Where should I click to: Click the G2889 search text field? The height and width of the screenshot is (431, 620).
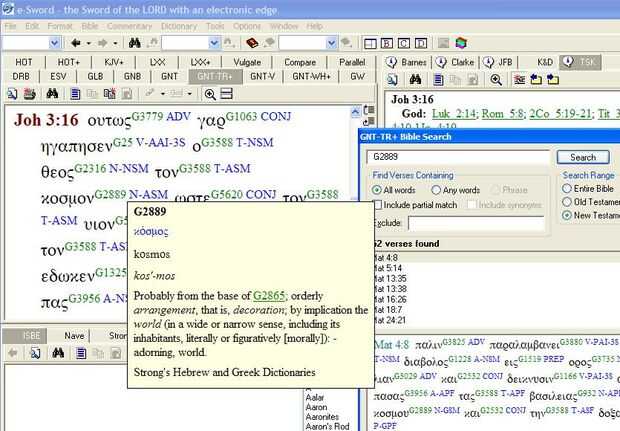point(458,157)
